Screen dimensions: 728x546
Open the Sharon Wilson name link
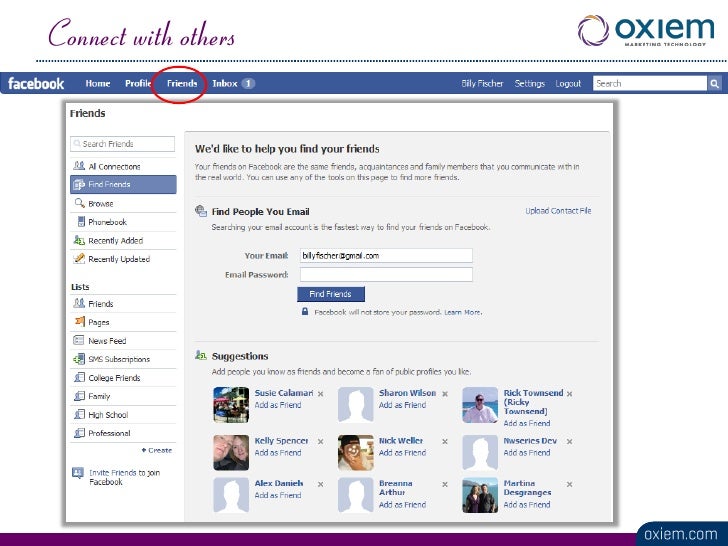(407, 393)
